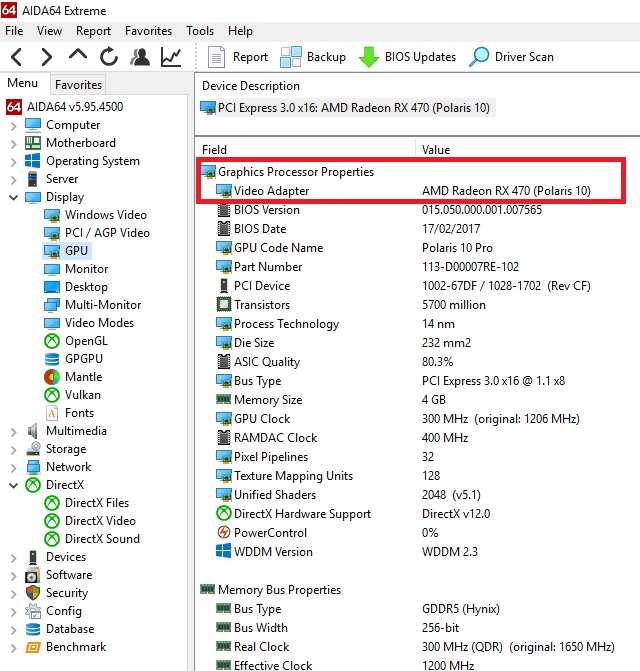The height and width of the screenshot is (671, 640).
Task: Select the BIOS Version row
Action: 418,210
